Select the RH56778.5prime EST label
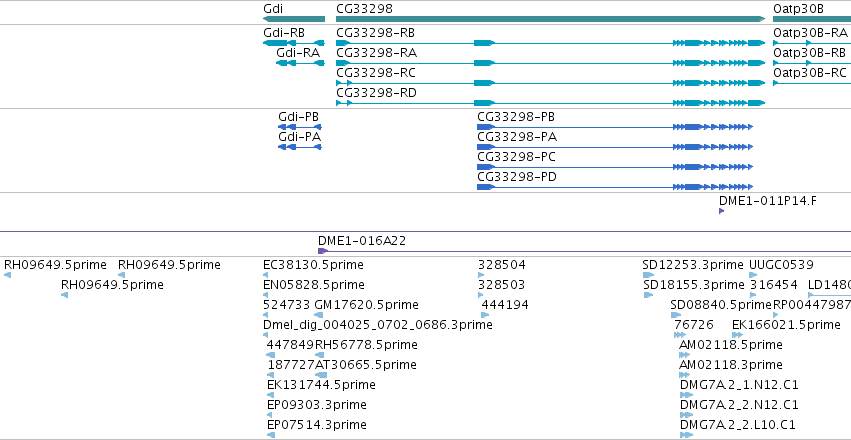The width and height of the screenshot is (851, 440). point(366,345)
